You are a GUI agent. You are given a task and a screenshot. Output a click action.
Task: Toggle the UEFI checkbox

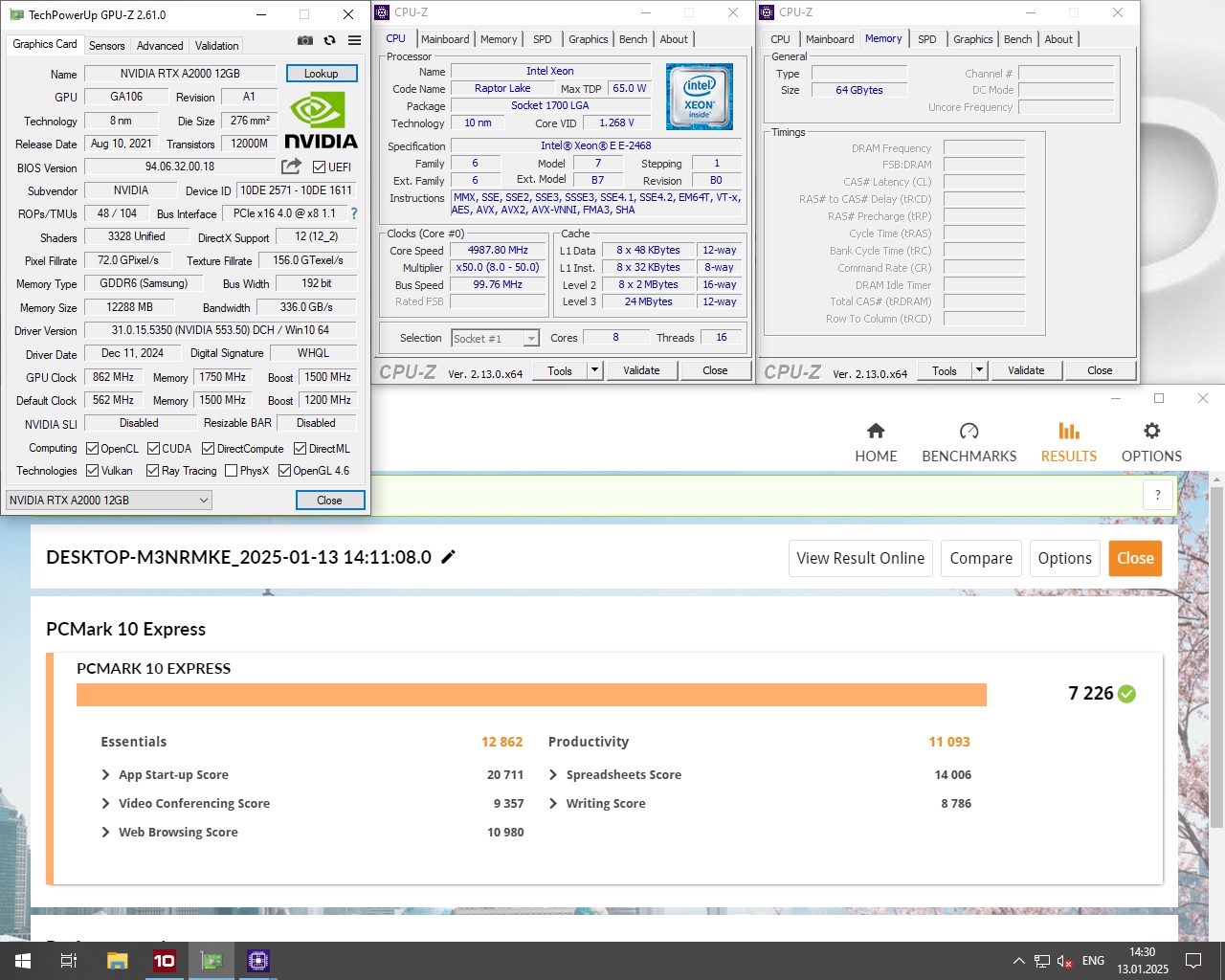(320, 167)
